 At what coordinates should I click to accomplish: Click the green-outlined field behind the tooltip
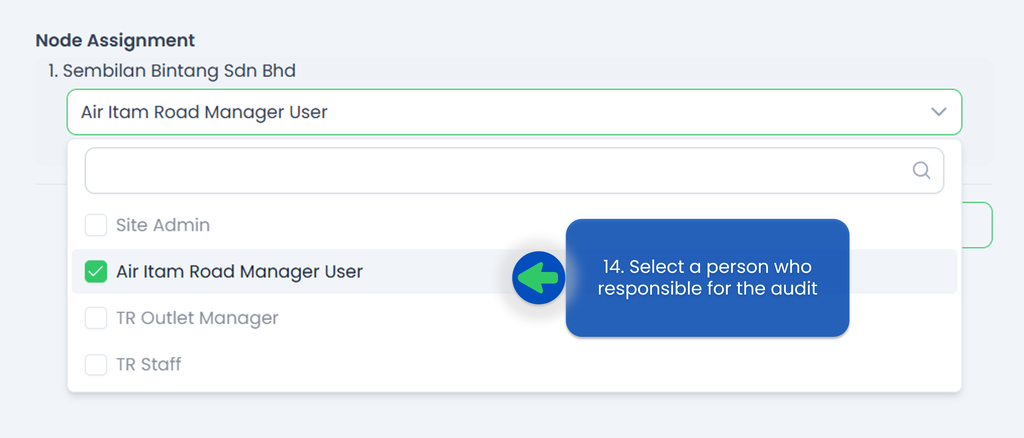[x=921, y=225]
